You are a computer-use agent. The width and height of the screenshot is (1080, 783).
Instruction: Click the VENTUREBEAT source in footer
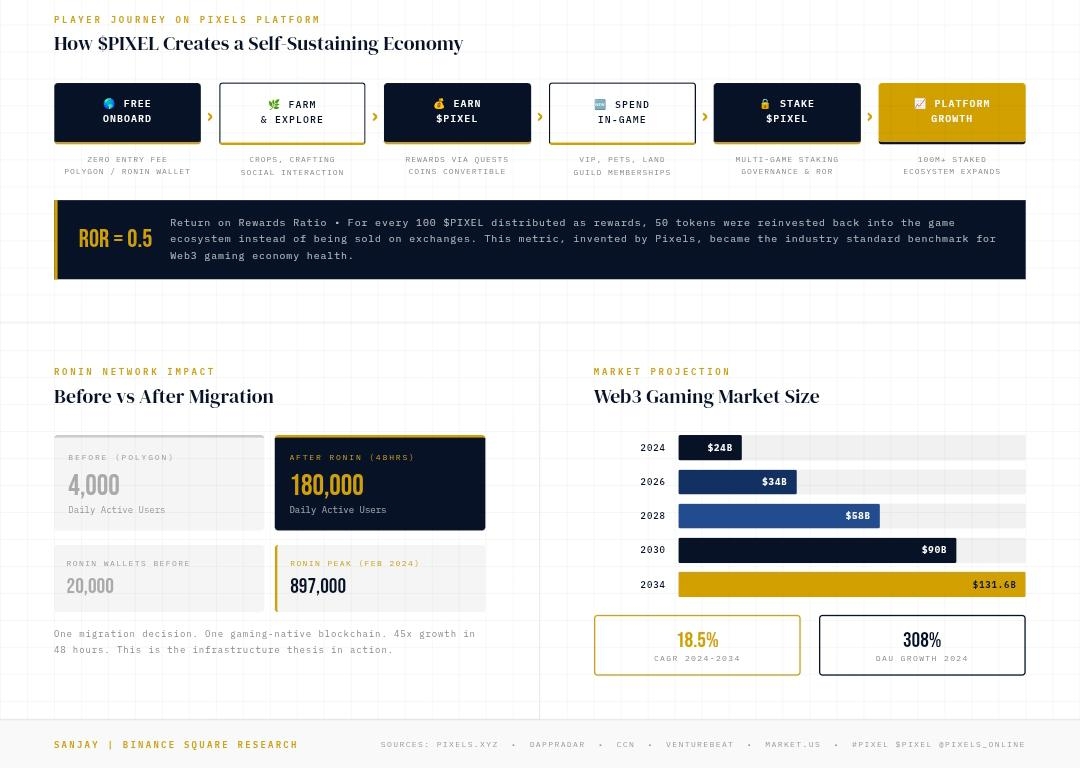click(700, 744)
